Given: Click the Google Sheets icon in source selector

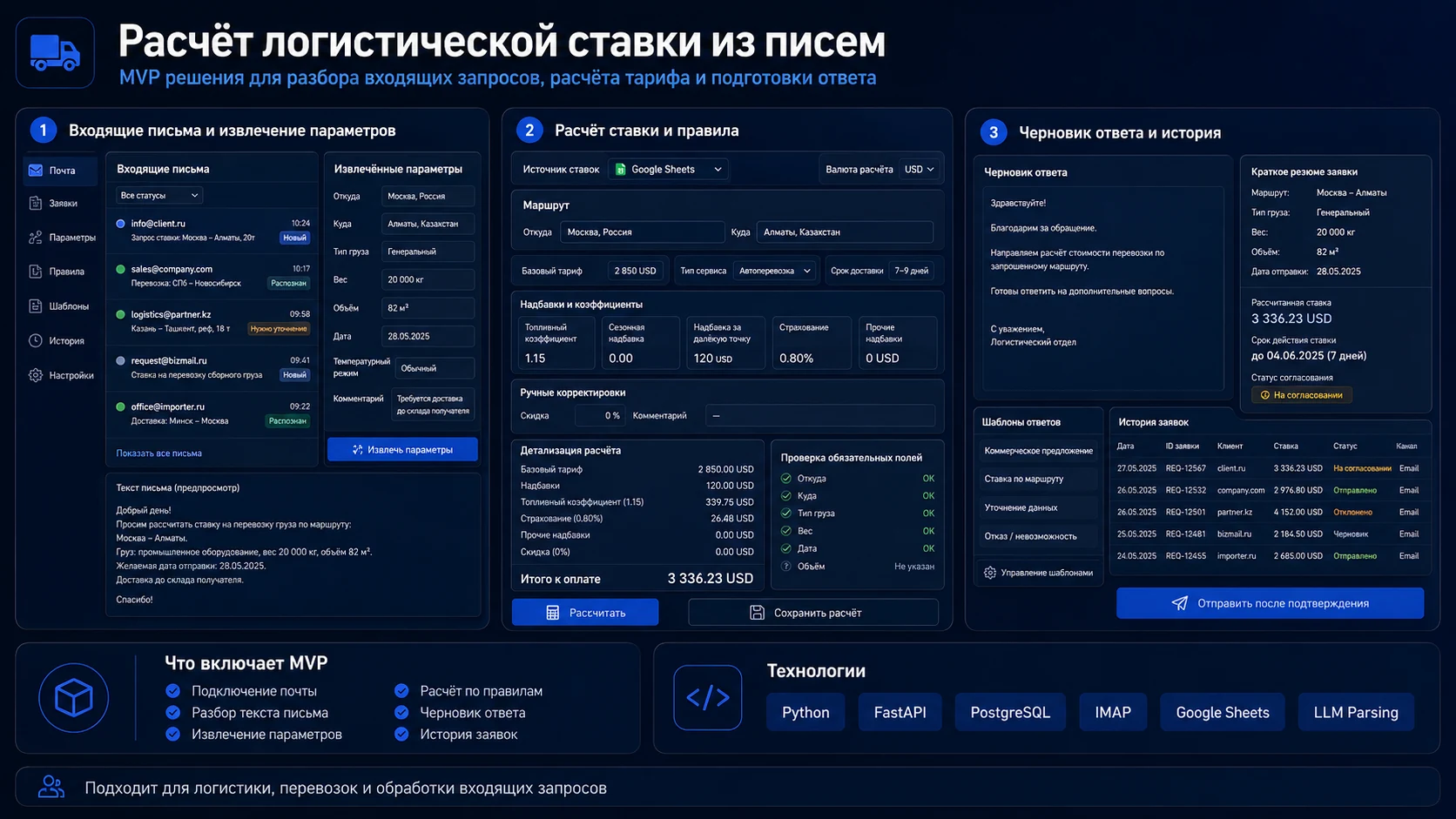Looking at the screenshot, I should coord(621,170).
